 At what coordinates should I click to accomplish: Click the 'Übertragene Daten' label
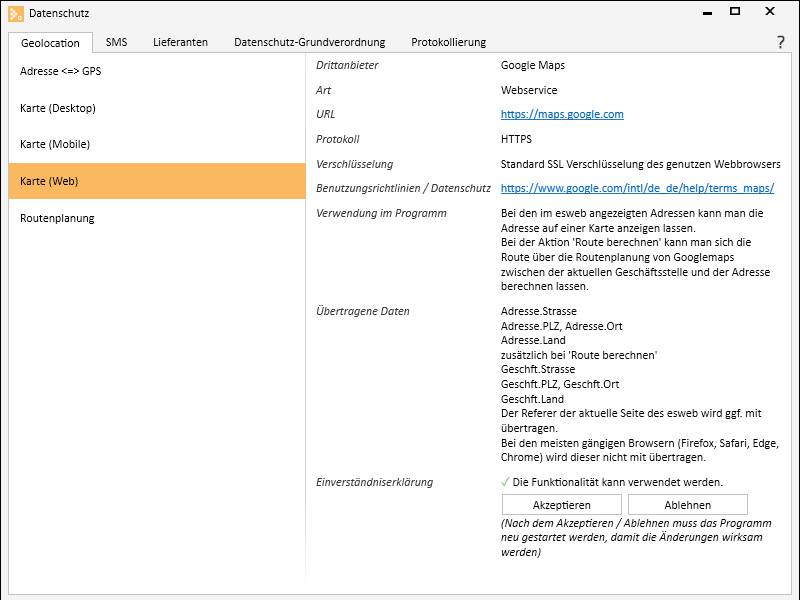[x=363, y=311]
